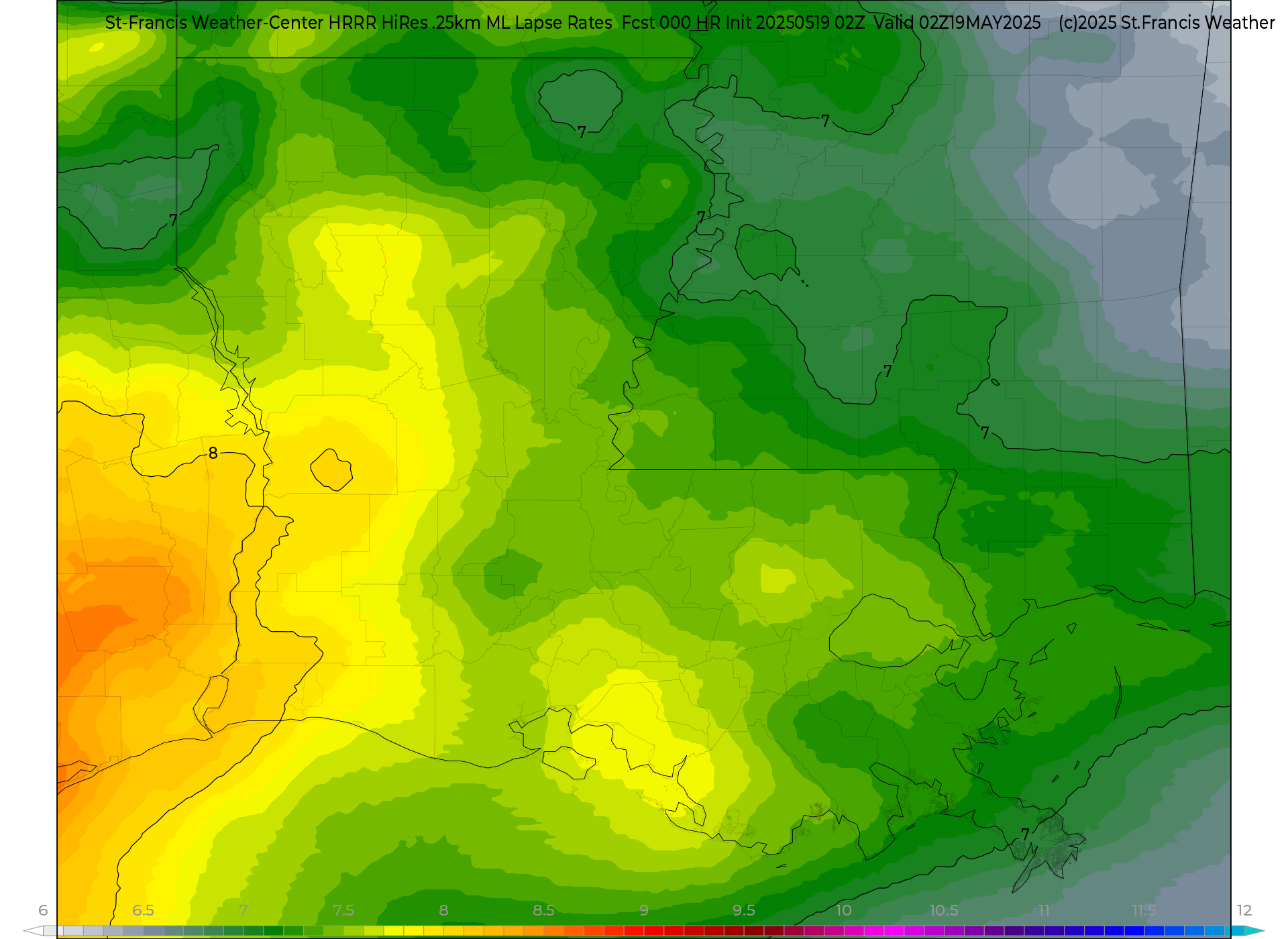The width and height of the screenshot is (1288, 939).
Task: Click the "(c)2025 St.Francis Weather" copyright text
Action: pos(1167,23)
